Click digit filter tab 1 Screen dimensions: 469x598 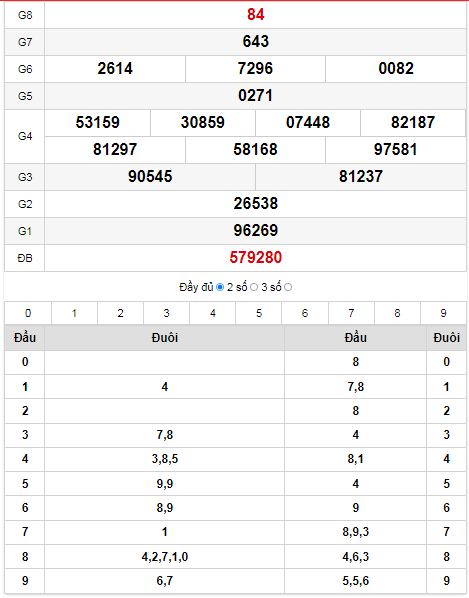[x=74, y=313]
